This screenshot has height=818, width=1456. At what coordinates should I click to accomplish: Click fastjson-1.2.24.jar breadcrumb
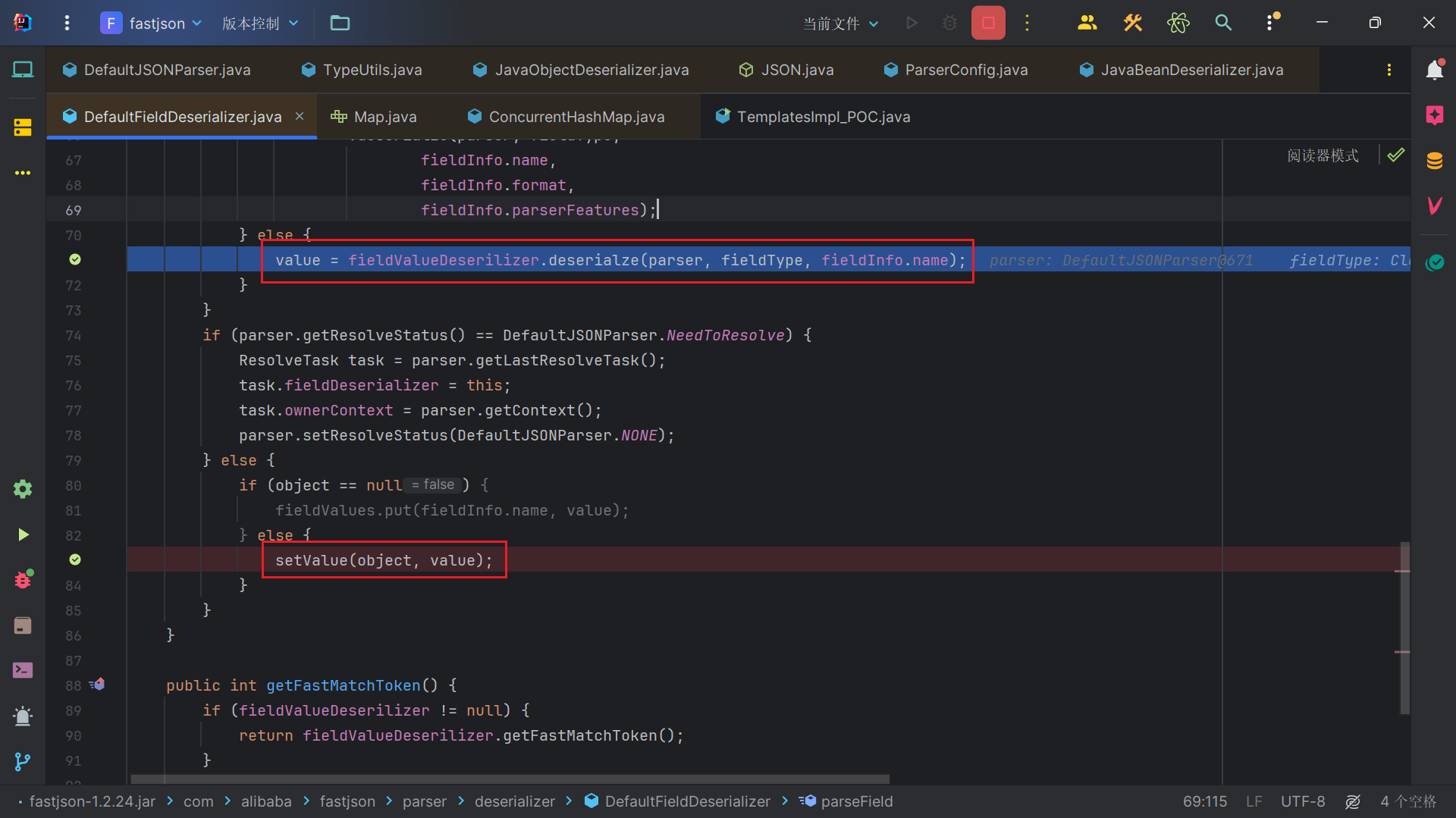[93, 801]
